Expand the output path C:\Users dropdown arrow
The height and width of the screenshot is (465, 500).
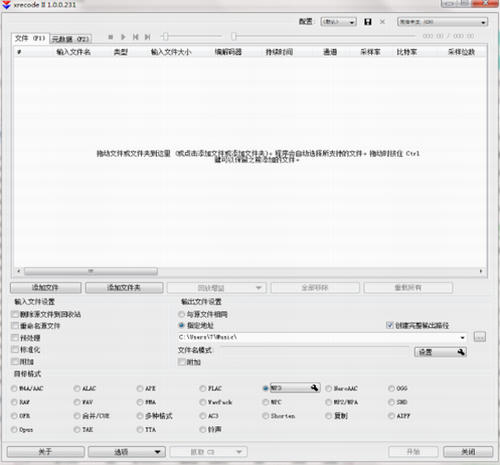click(462, 337)
